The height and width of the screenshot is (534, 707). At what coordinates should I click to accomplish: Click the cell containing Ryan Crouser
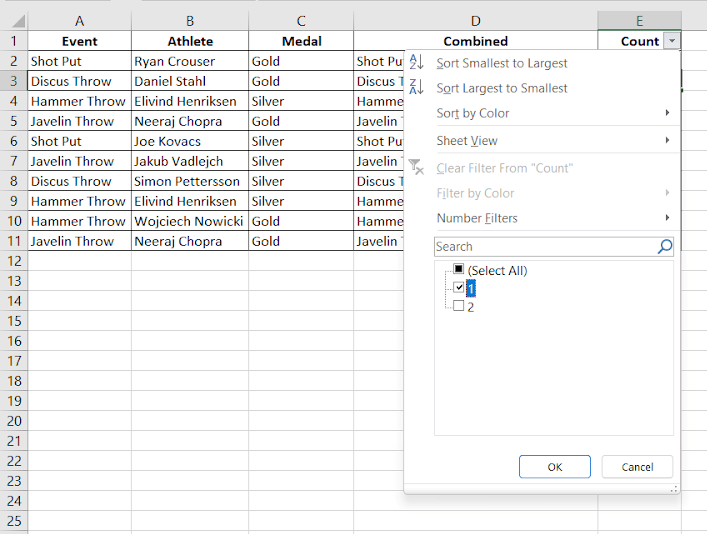(x=190, y=61)
